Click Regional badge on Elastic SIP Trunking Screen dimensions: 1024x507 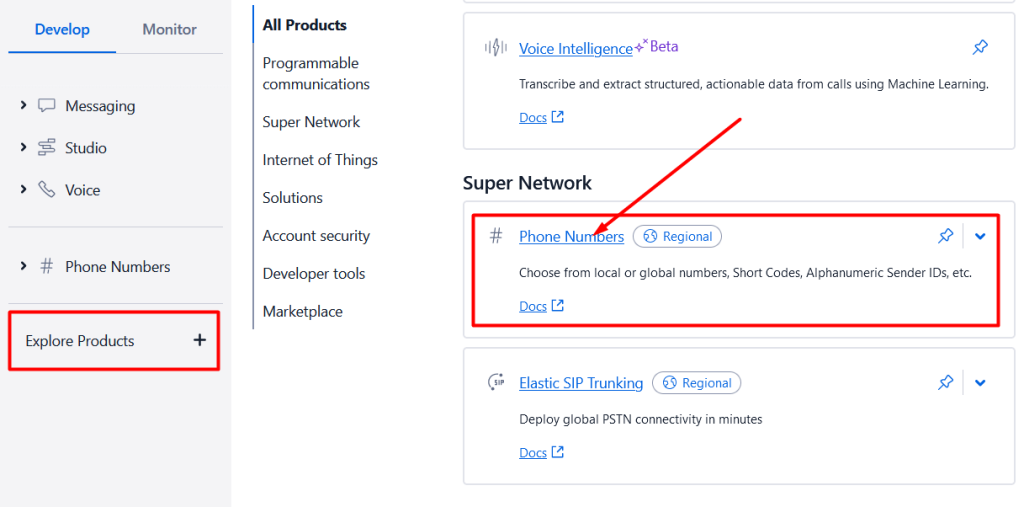[697, 383]
